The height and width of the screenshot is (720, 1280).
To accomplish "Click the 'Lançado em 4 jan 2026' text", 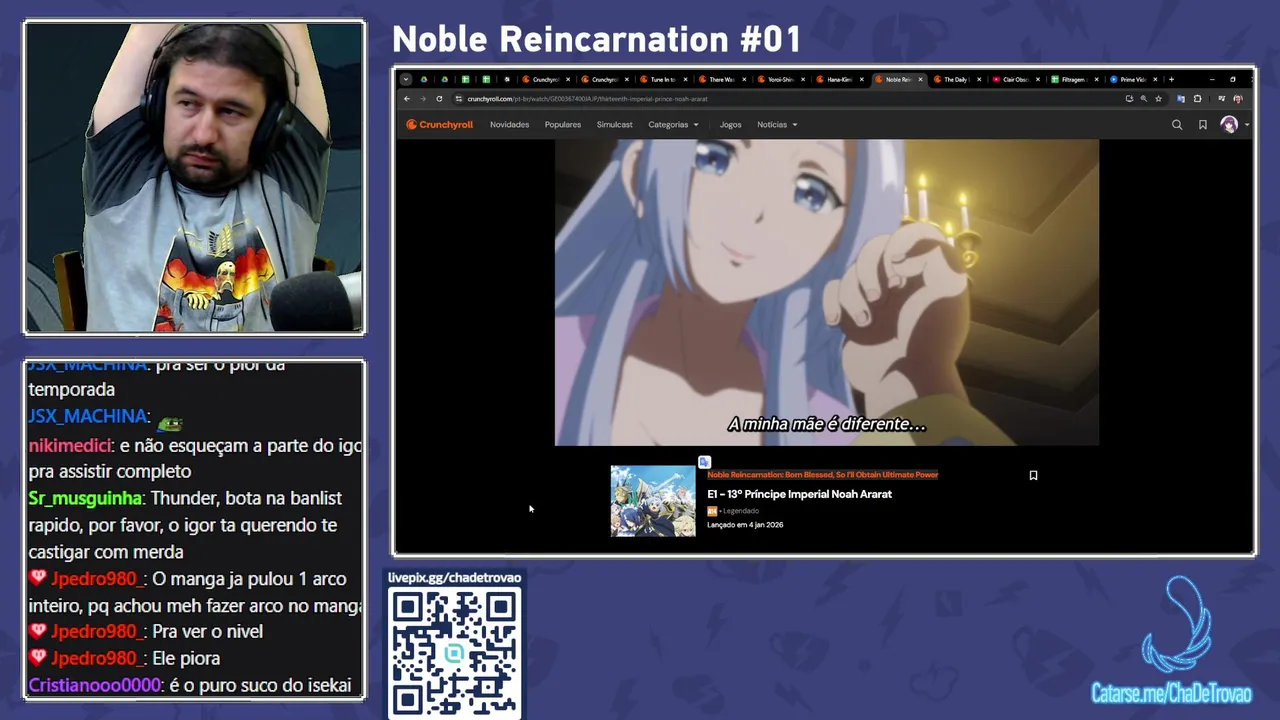I will pos(745,525).
